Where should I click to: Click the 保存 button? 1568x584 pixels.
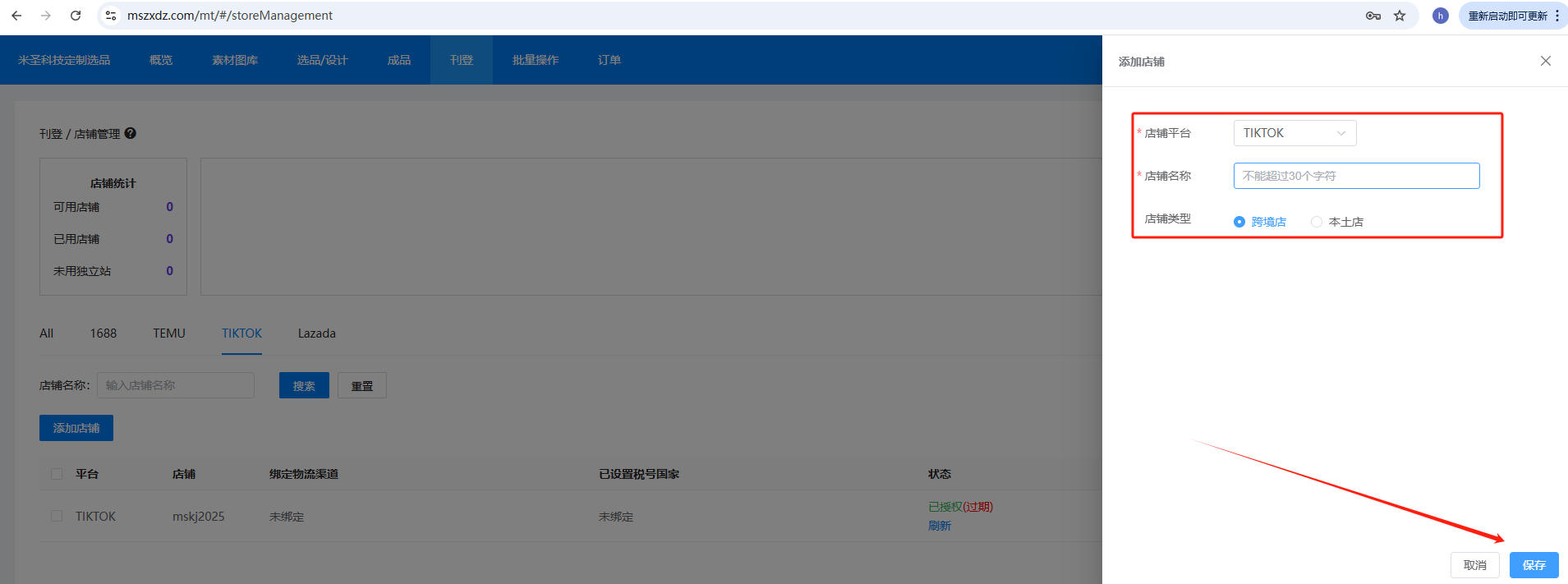point(1534,565)
